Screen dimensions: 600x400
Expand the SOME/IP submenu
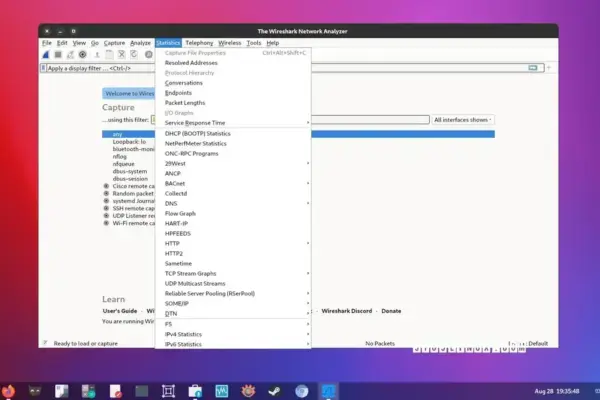point(233,303)
